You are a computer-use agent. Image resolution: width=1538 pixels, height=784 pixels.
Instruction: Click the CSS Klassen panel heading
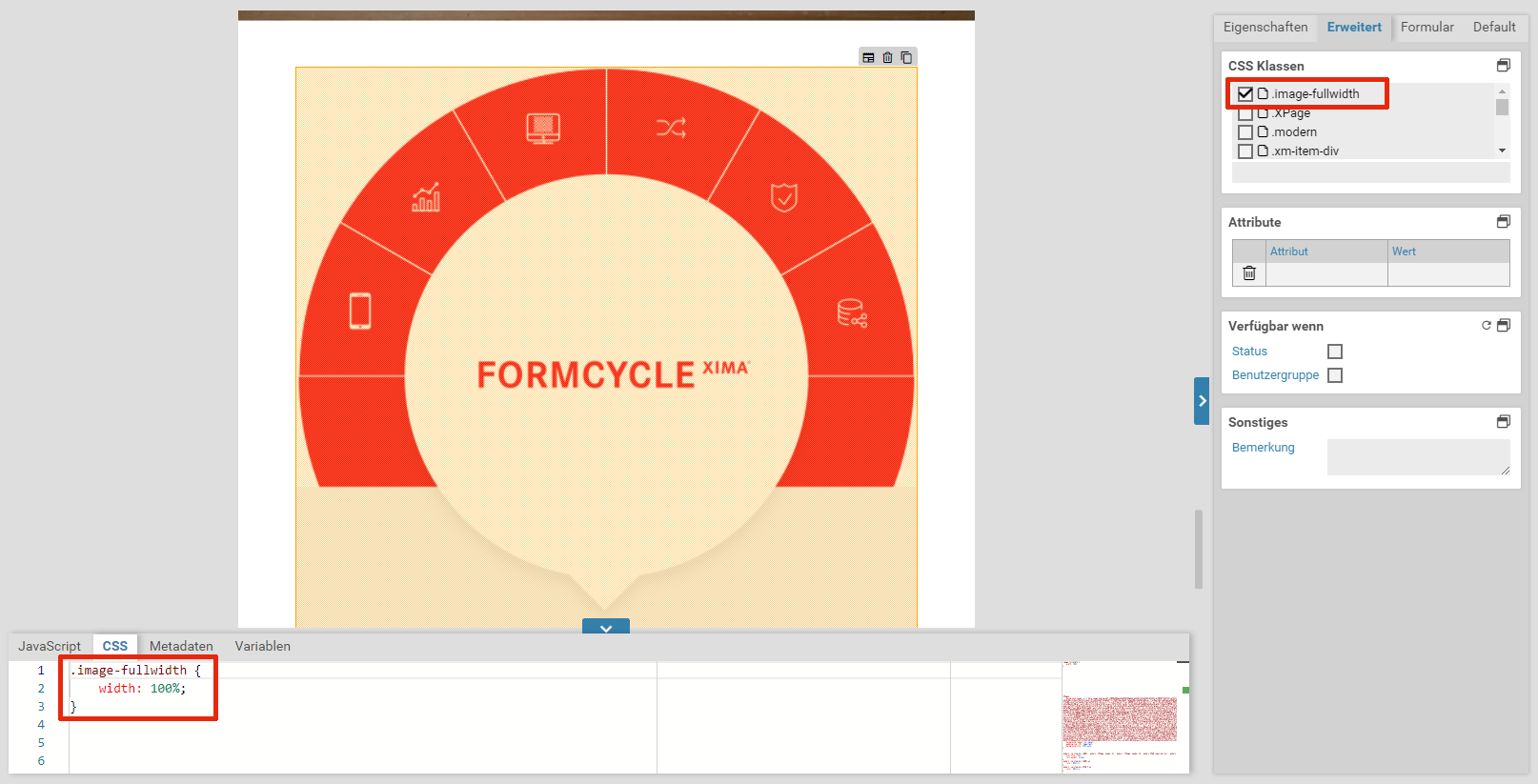click(1265, 66)
